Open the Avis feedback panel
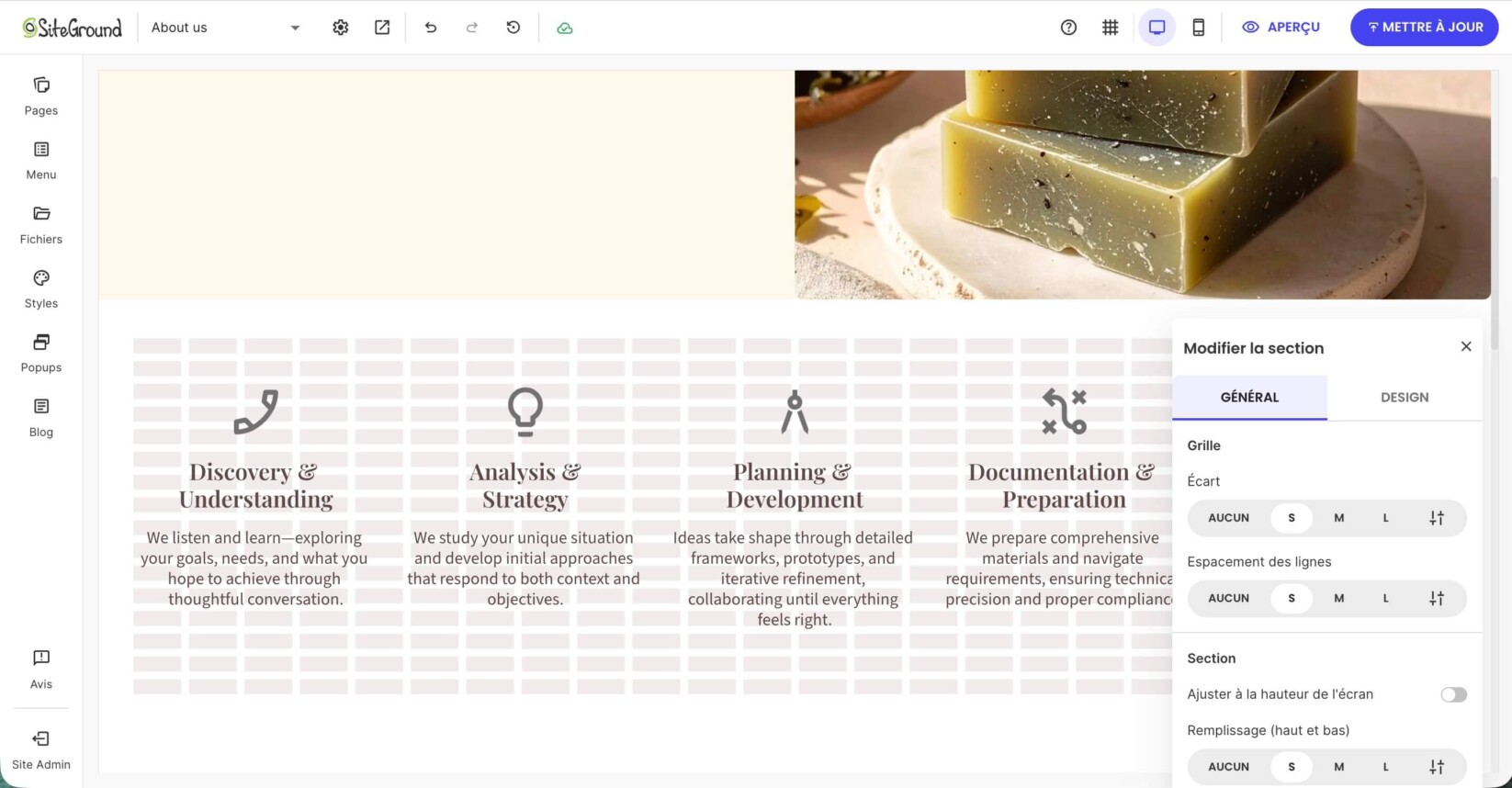The image size is (1512, 788). [x=41, y=670]
